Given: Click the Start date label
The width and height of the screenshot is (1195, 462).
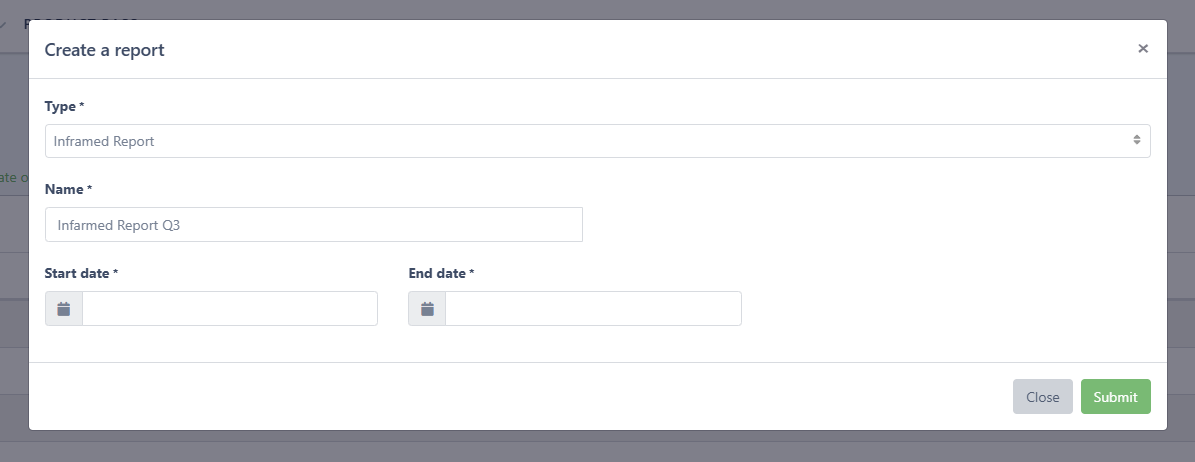Looking at the screenshot, I should (x=77, y=273).
